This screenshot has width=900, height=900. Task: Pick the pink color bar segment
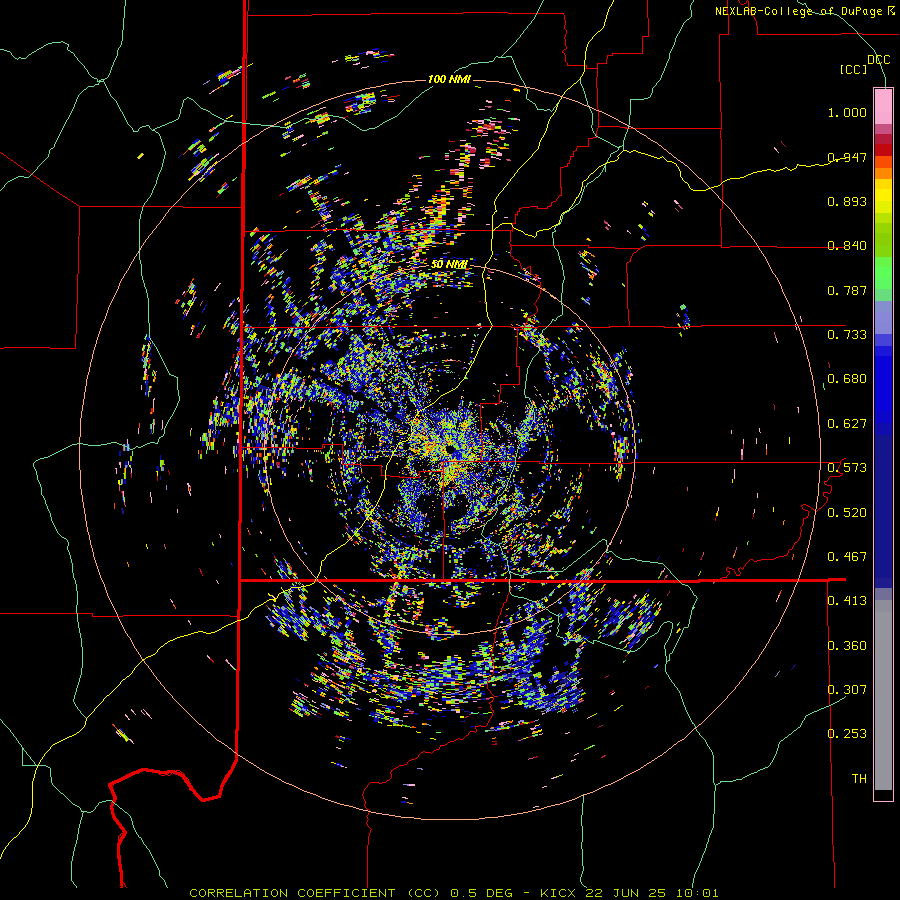[883, 106]
